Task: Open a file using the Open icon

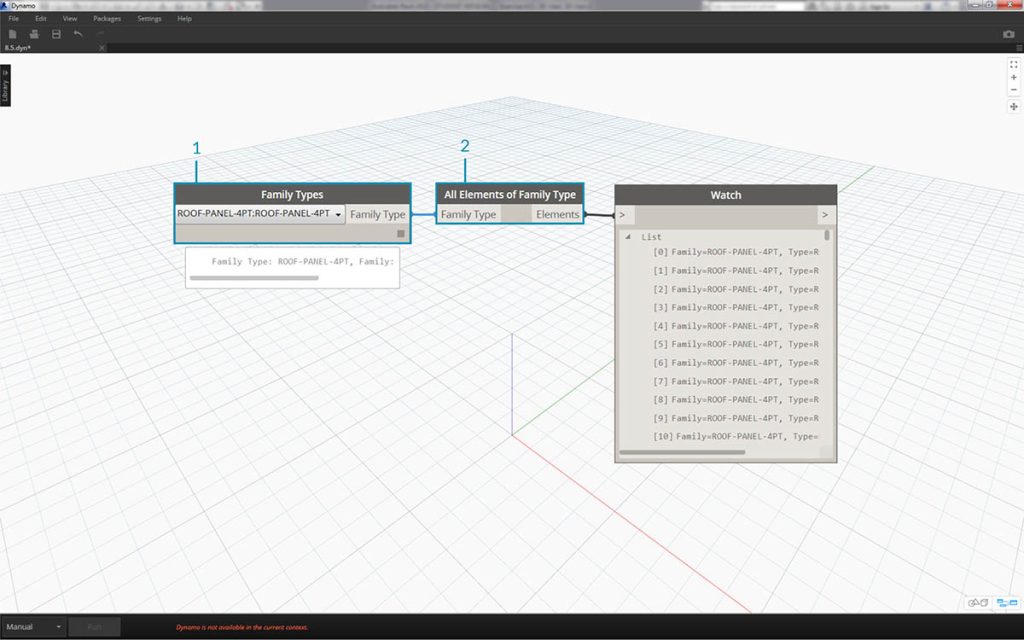Action: pos(33,33)
